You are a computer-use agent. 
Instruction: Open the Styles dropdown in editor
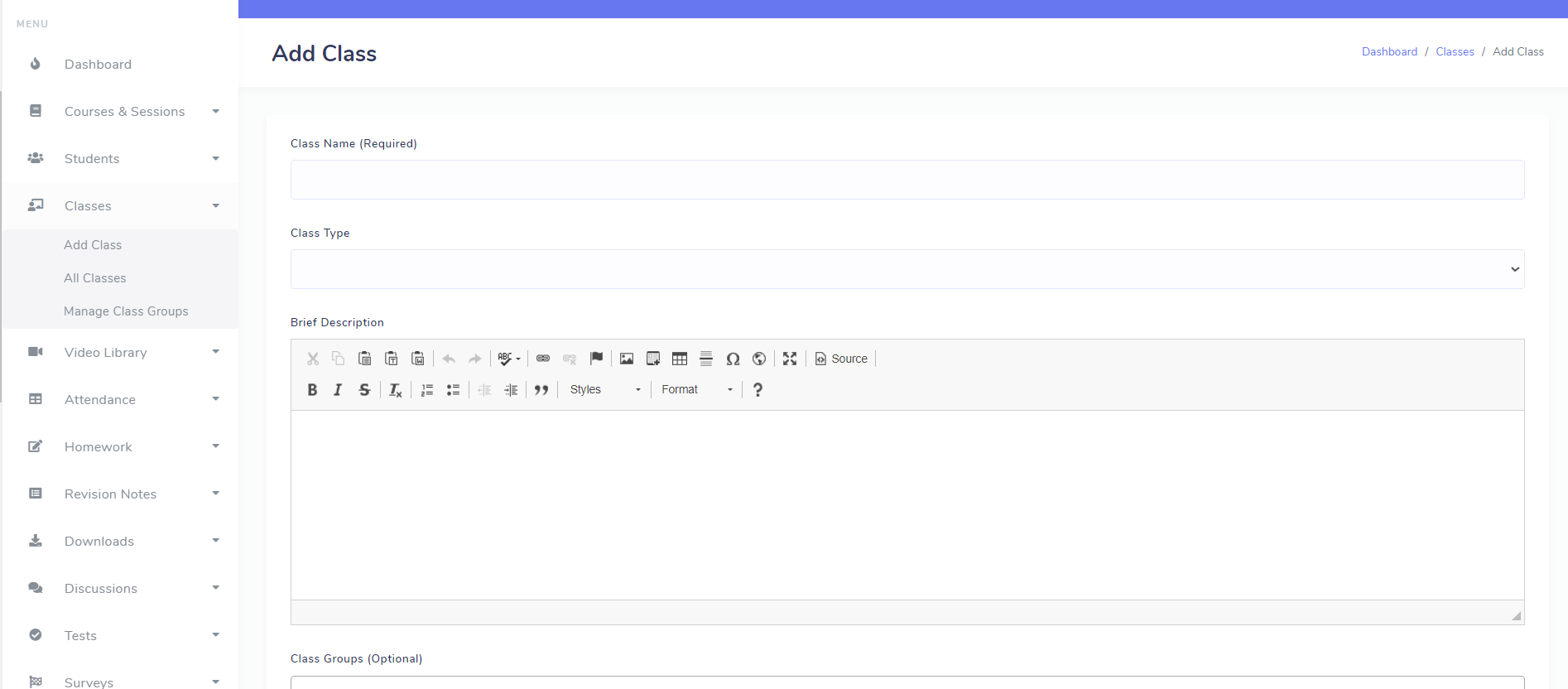605,390
